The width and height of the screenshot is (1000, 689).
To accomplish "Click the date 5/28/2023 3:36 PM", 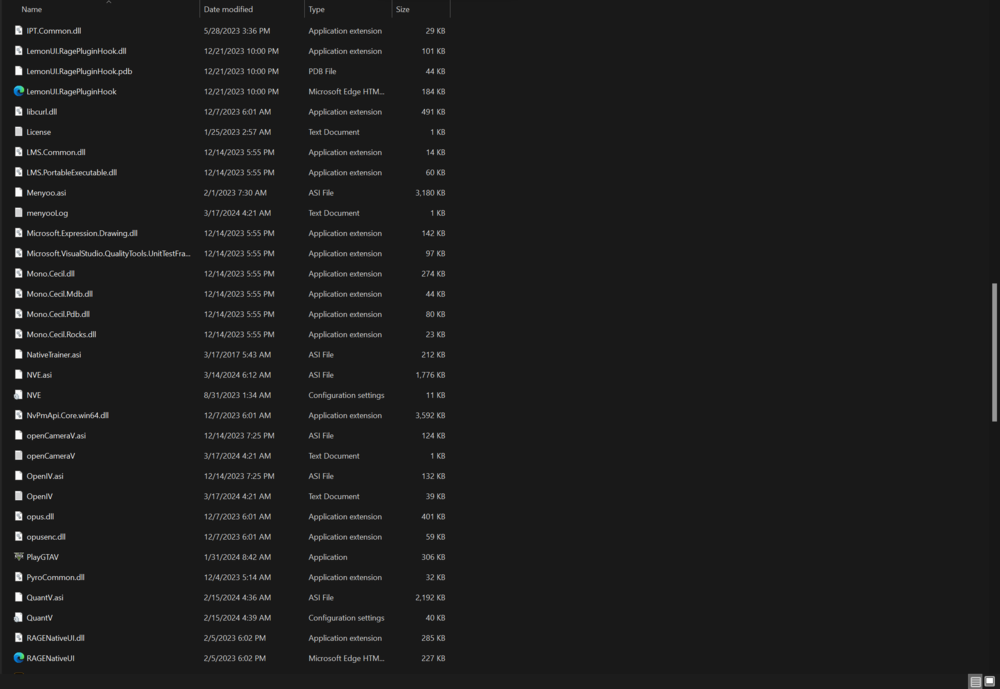I will (x=237, y=31).
